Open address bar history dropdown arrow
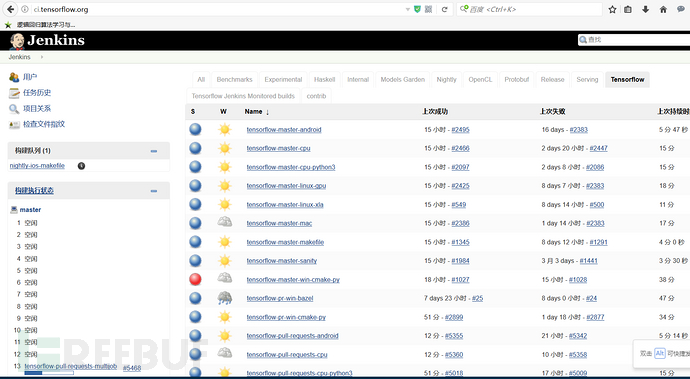Image resolution: width=690 pixels, height=379 pixels. coord(407,9)
